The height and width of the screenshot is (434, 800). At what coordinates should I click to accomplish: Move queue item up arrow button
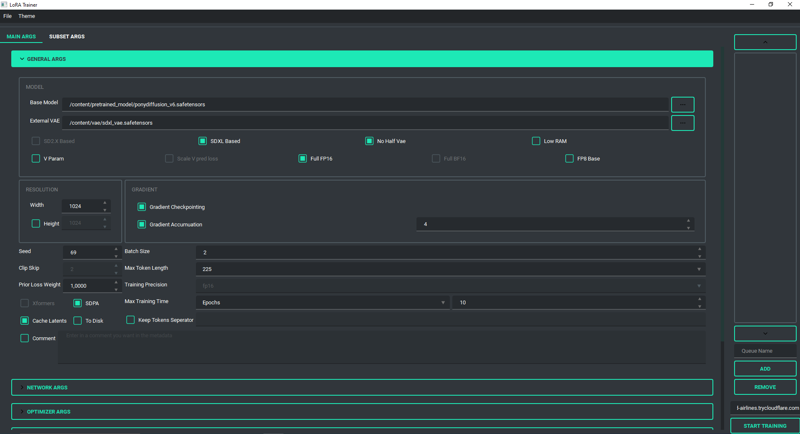pos(765,42)
